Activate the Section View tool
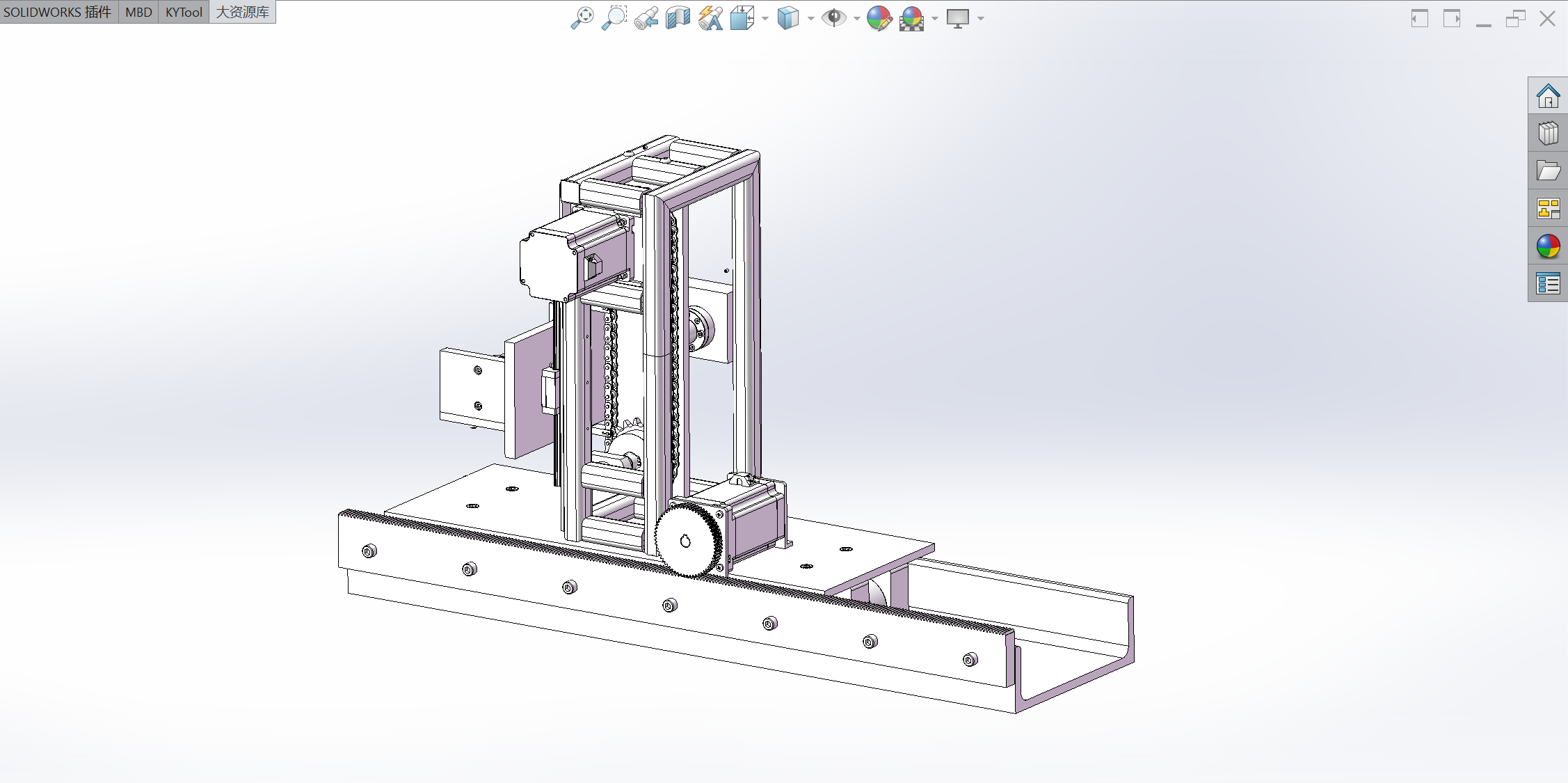The width and height of the screenshot is (1568, 783). tap(678, 18)
